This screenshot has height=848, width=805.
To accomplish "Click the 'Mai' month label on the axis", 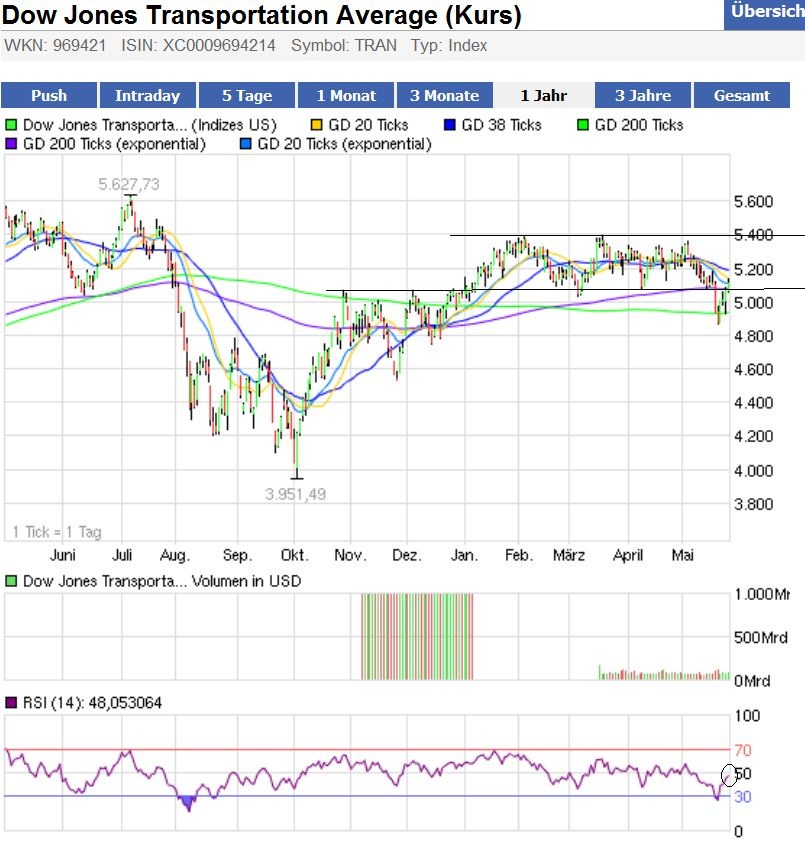I will (682, 555).
